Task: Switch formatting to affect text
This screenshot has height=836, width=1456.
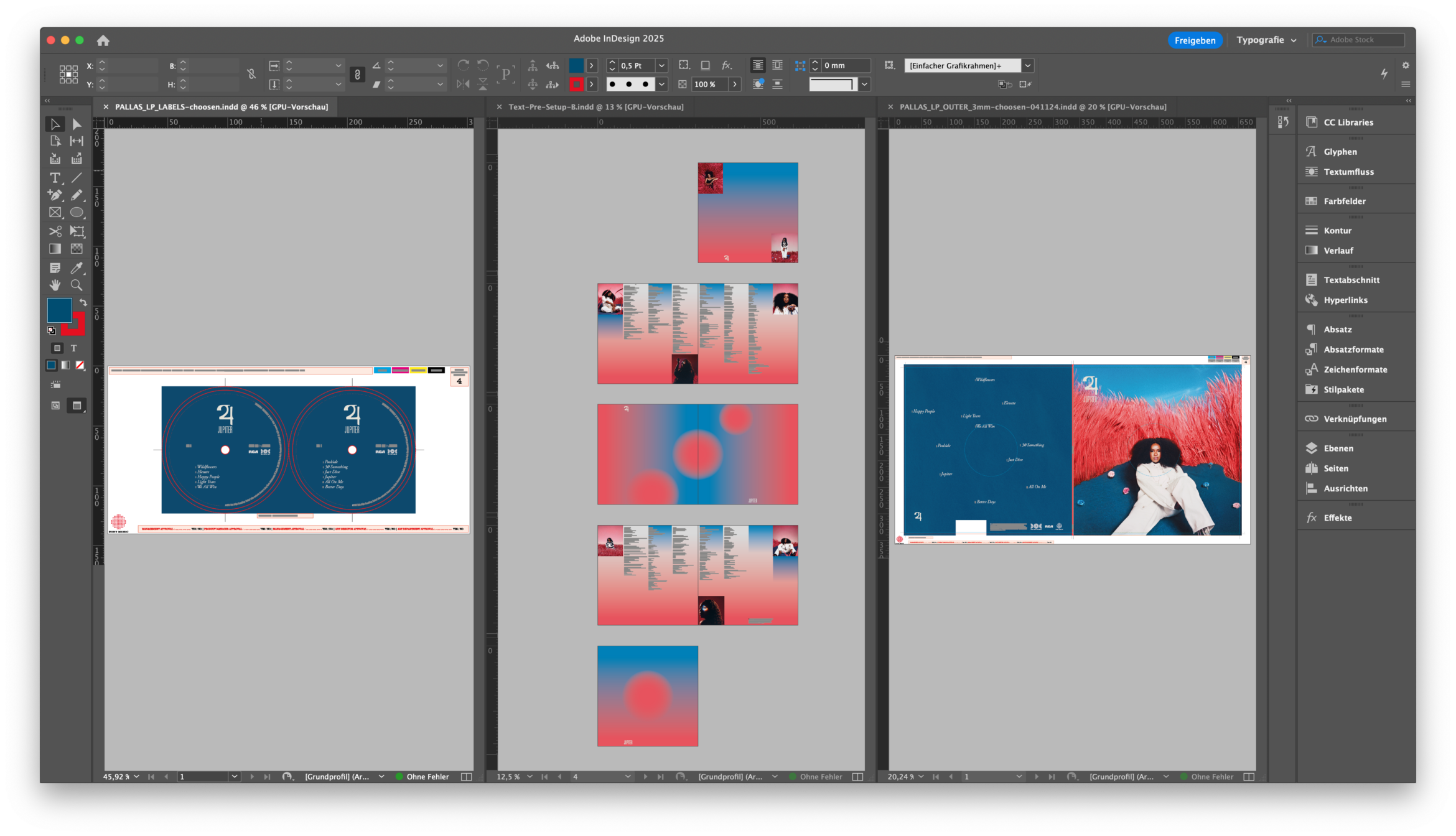Action: (x=73, y=348)
